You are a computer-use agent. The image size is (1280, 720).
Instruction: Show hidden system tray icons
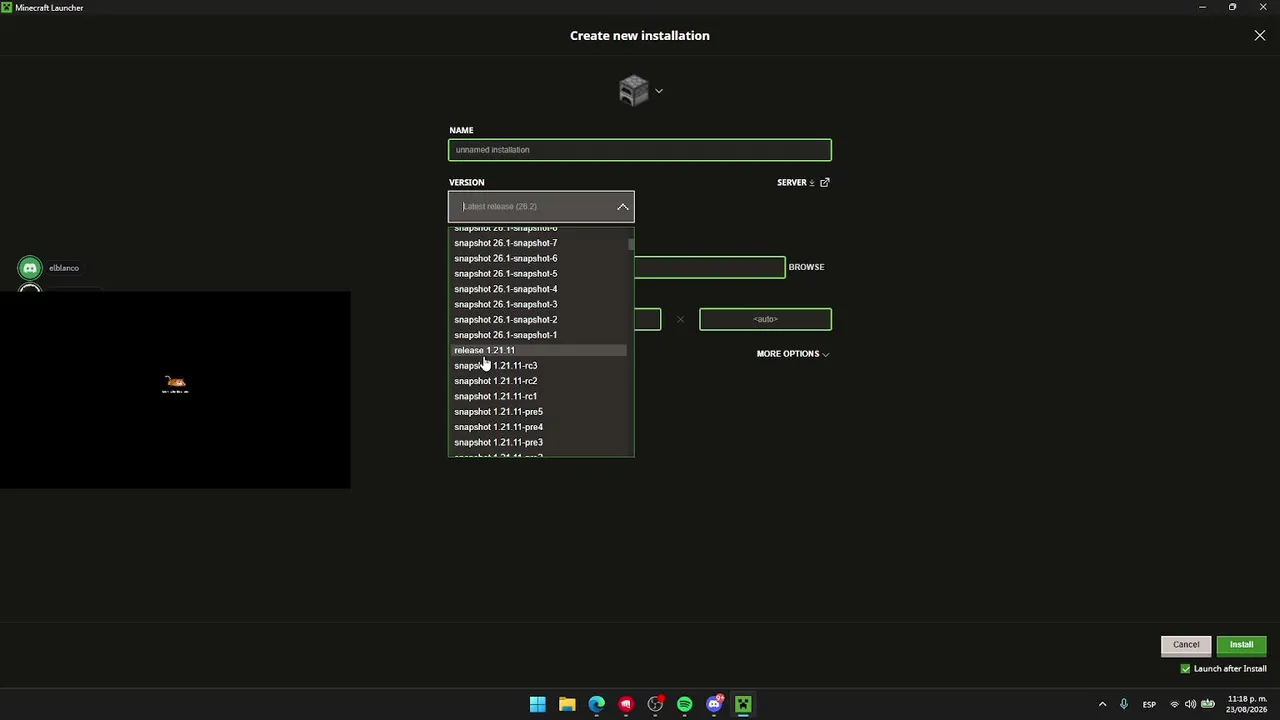(x=1103, y=705)
